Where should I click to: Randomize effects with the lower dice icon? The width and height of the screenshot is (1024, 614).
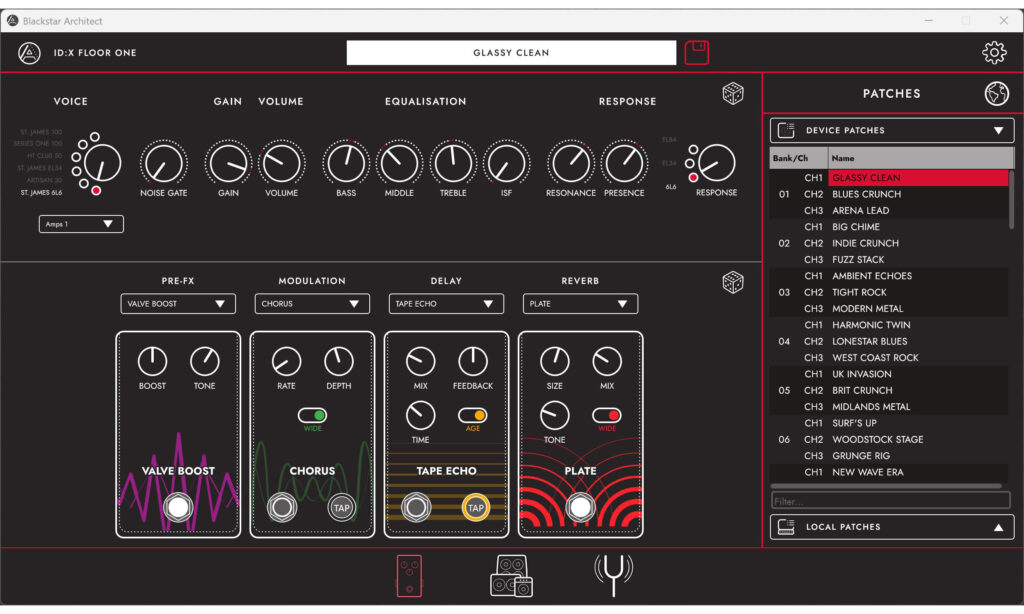click(x=733, y=283)
